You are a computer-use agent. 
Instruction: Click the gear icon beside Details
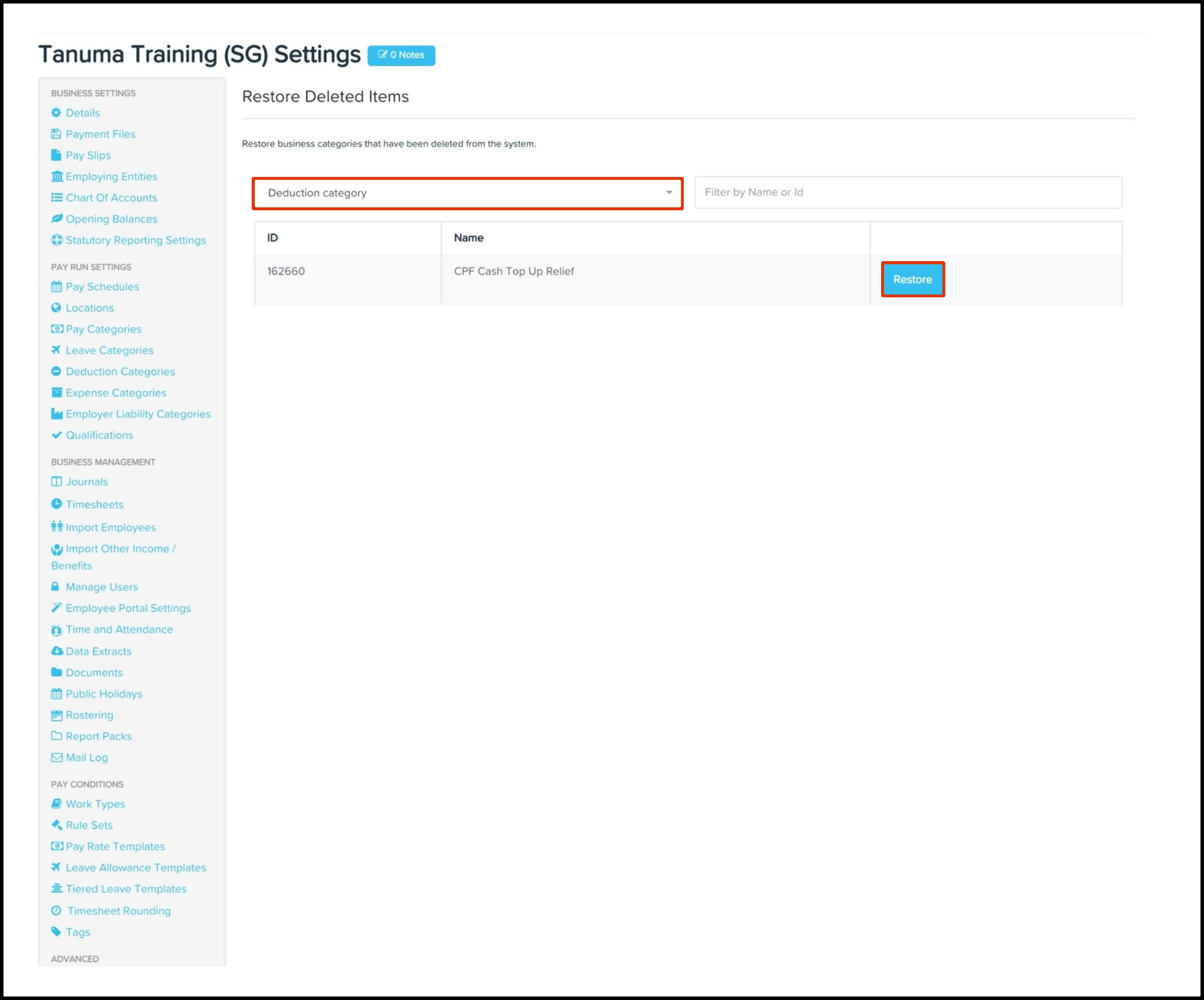(x=56, y=113)
